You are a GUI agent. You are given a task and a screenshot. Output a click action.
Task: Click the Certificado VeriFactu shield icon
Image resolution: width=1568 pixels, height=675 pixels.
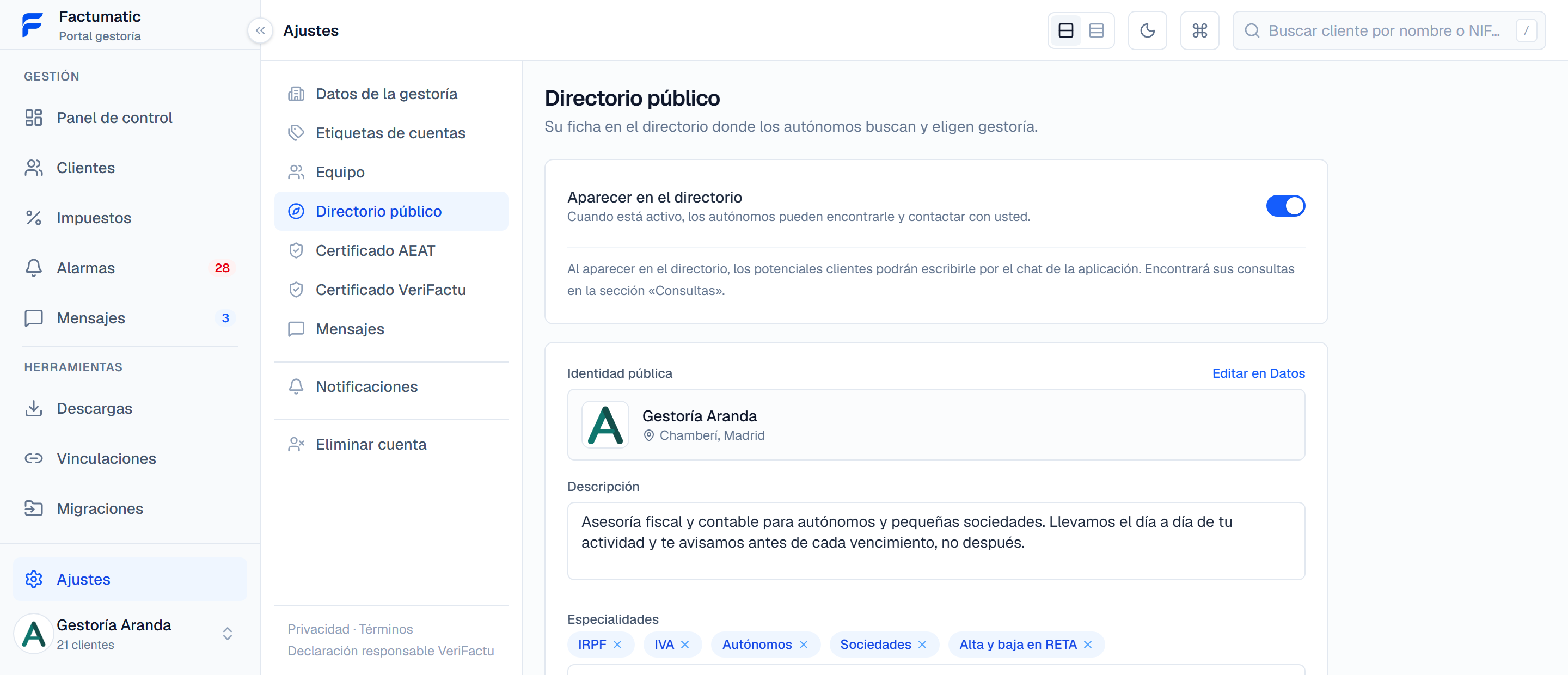click(296, 290)
